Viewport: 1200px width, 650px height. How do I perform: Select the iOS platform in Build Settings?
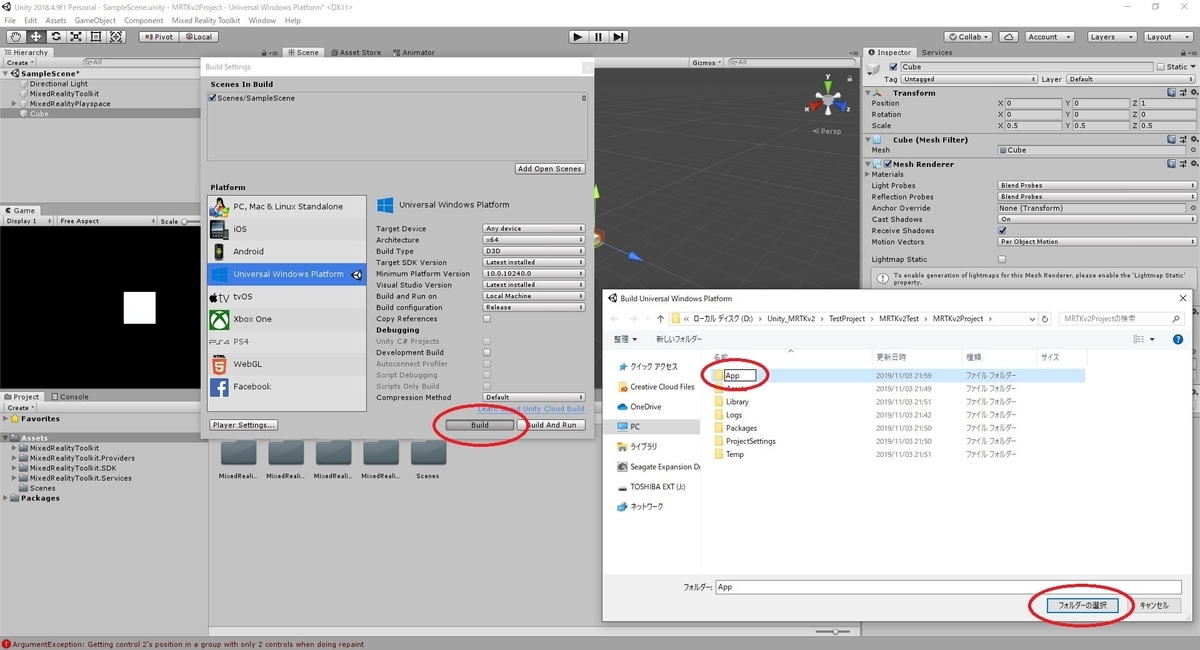click(x=288, y=229)
